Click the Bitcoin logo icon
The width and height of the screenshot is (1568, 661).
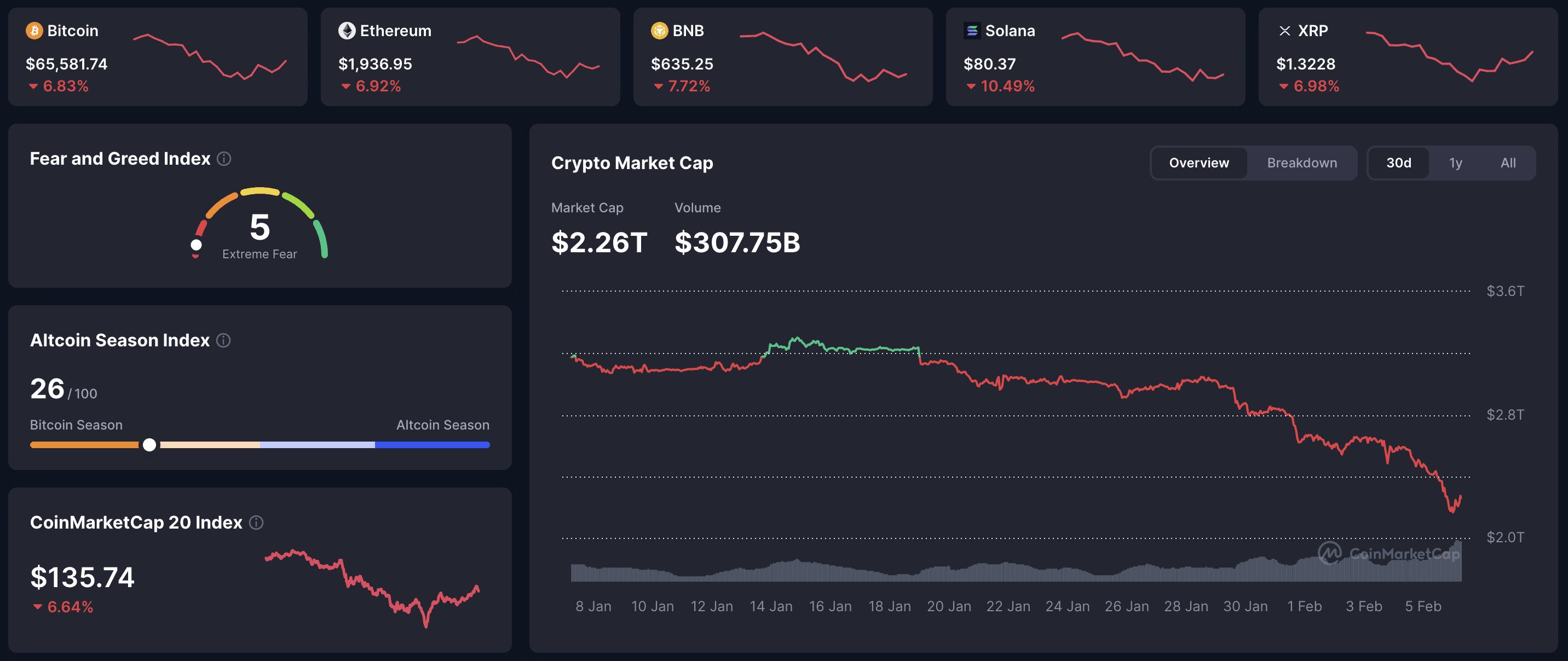pos(34,31)
